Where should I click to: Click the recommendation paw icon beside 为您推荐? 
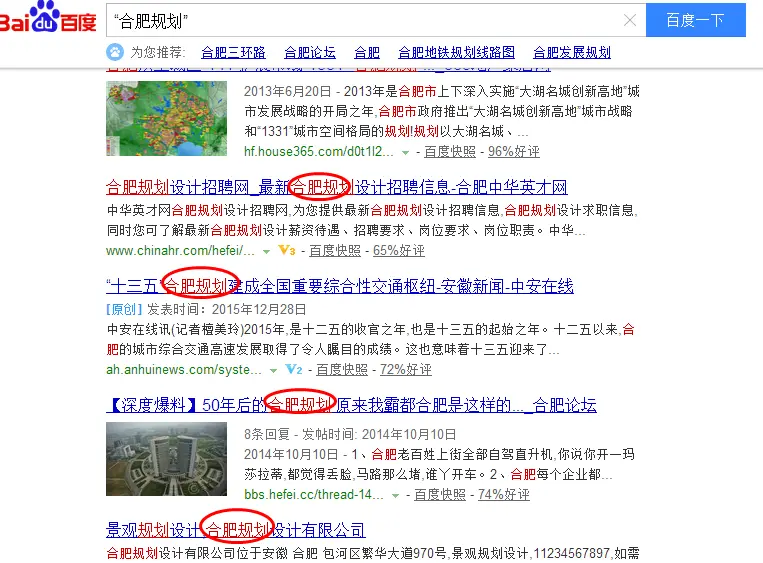tap(115, 52)
